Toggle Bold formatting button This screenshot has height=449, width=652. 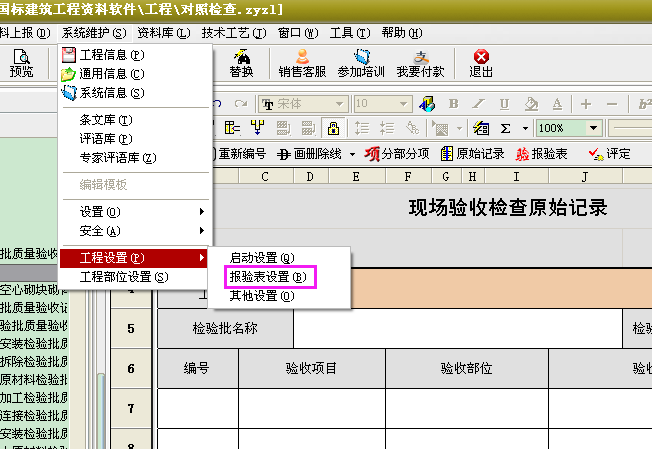[x=453, y=104]
